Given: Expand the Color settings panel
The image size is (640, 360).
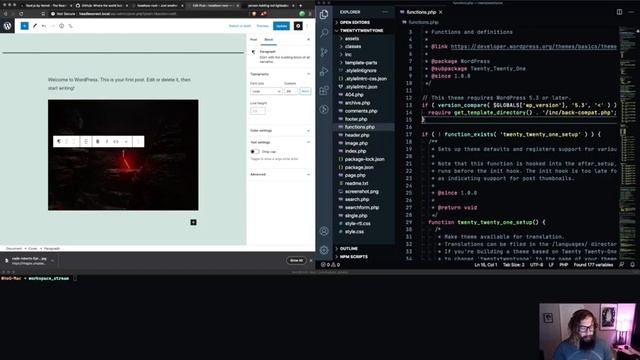Looking at the screenshot, I should 280,130.
